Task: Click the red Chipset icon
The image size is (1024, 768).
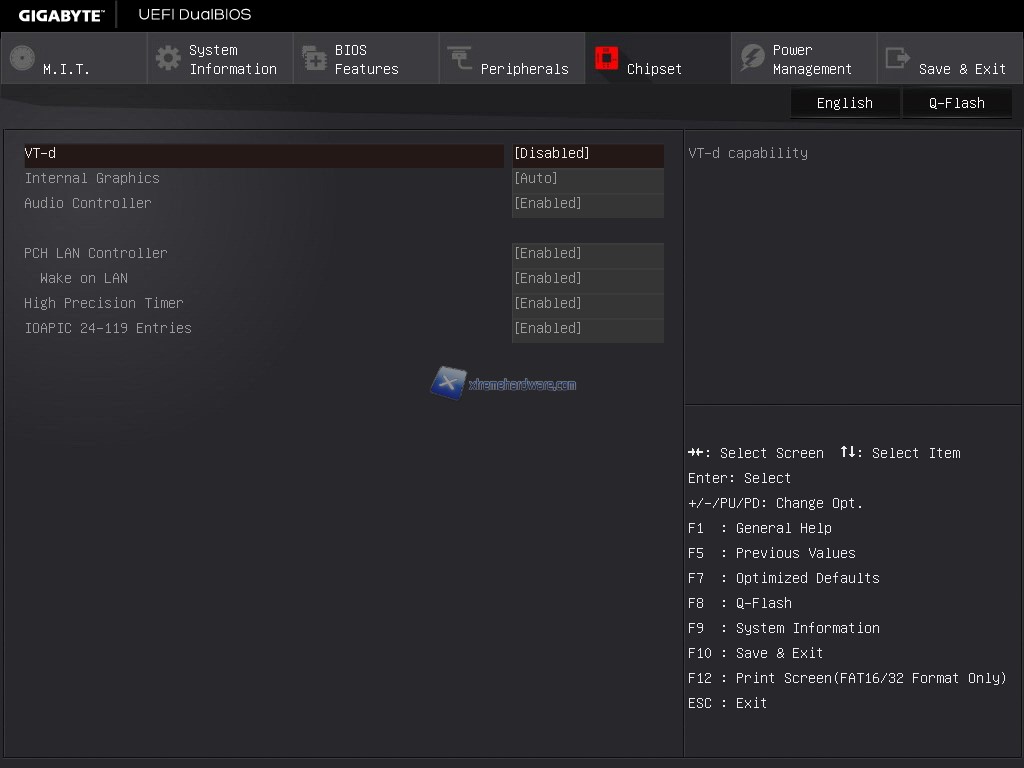Action: [x=606, y=58]
